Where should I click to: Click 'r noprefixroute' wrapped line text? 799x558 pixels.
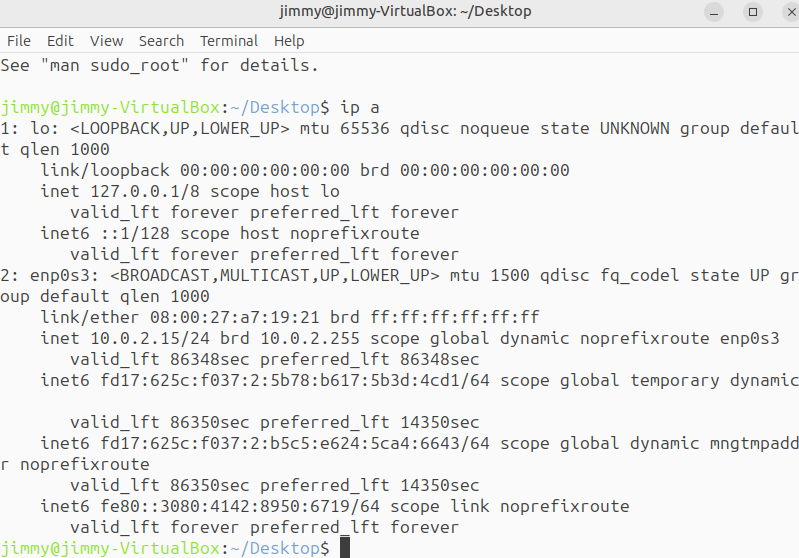coord(75,465)
